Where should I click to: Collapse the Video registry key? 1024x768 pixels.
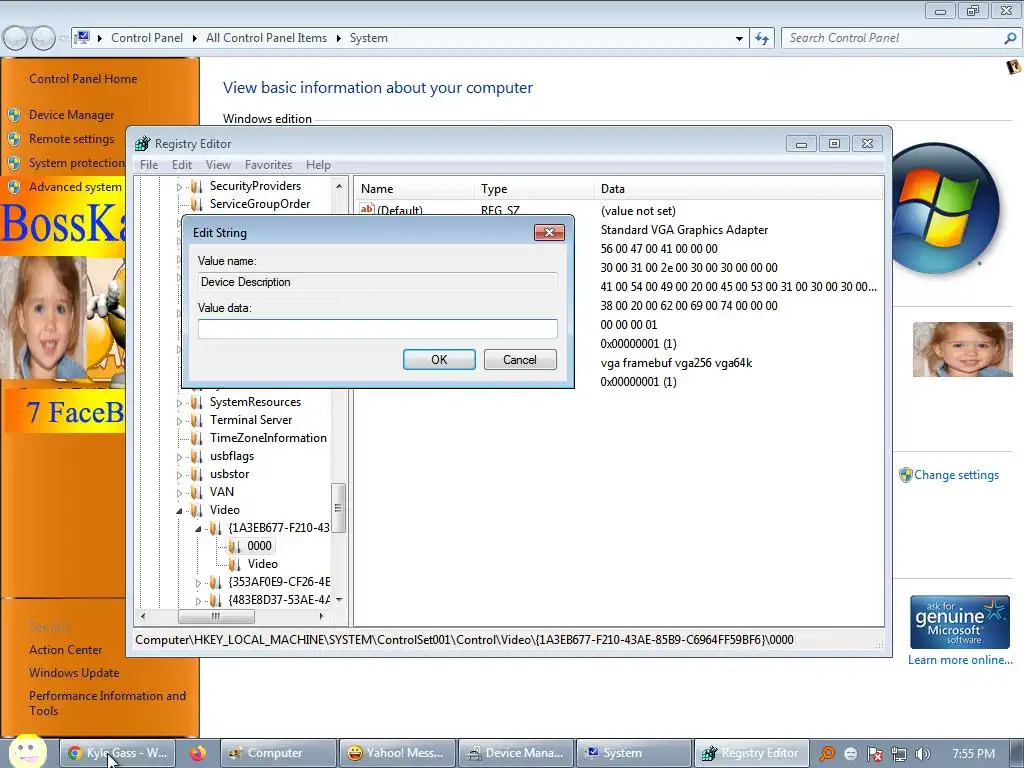(180, 511)
